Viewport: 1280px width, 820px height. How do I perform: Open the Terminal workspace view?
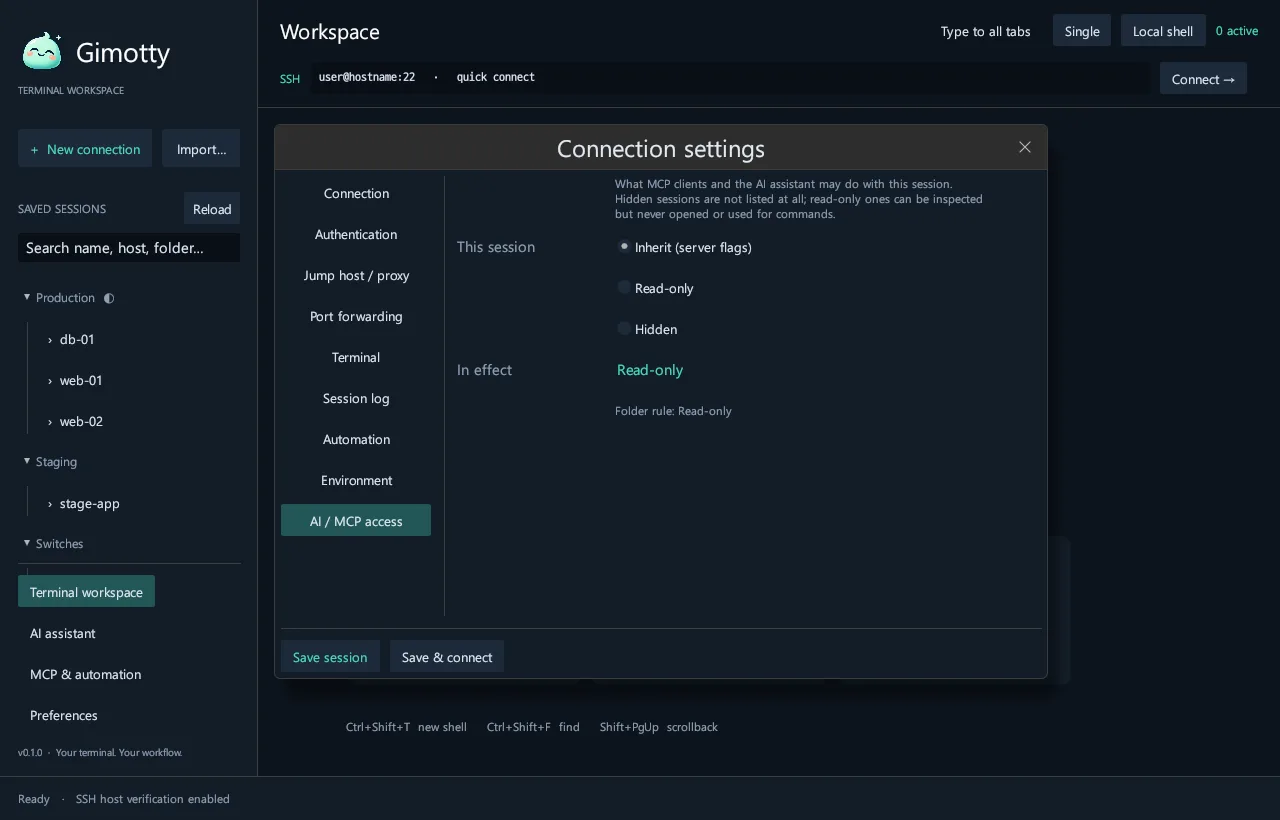click(86, 591)
